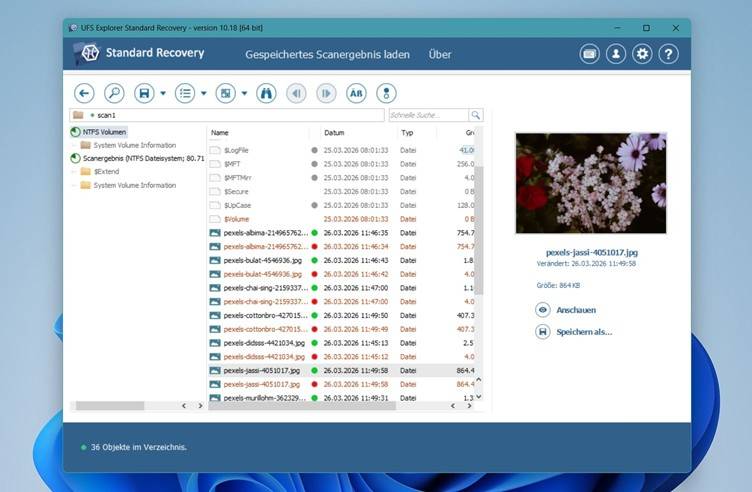Open settings via the gear icon

(643, 54)
